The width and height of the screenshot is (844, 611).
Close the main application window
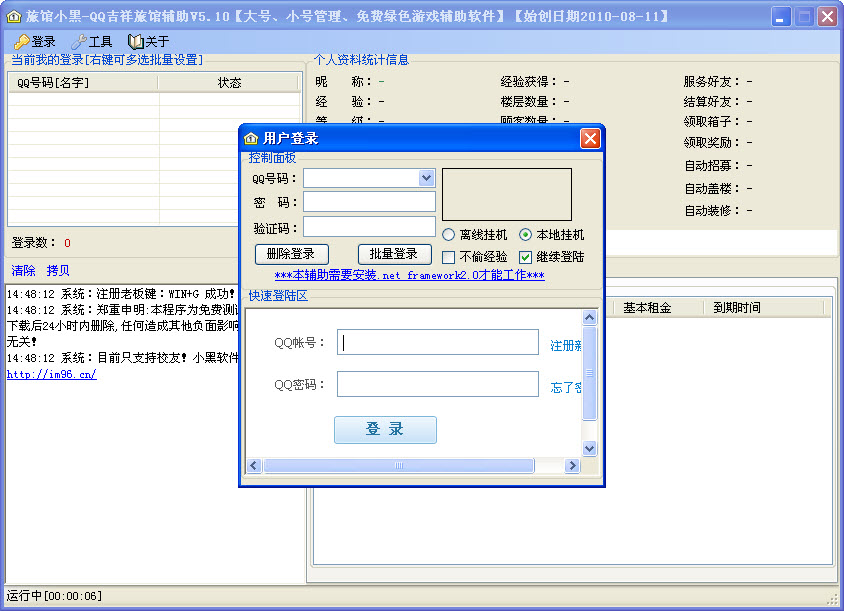(x=827, y=16)
